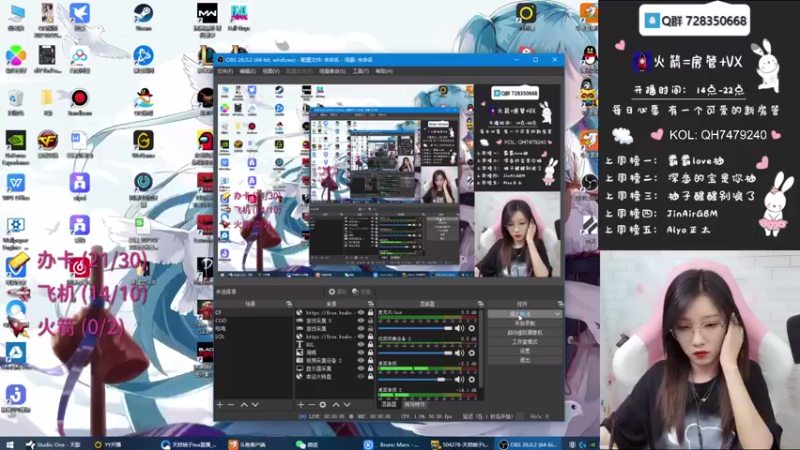
Task: Move the source up with the arrow
Action: pyautogui.click(x=336, y=405)
